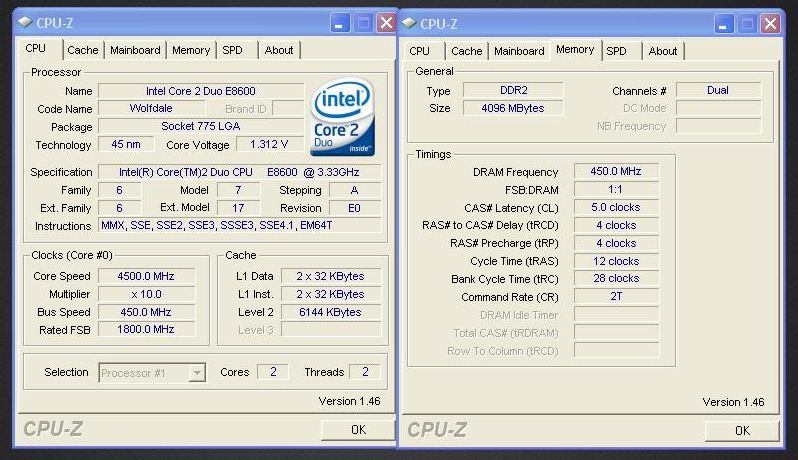Screen dimensions: 798x460
Task: Click OK in the right CPU-Z window
Action: tap(743, 431)
